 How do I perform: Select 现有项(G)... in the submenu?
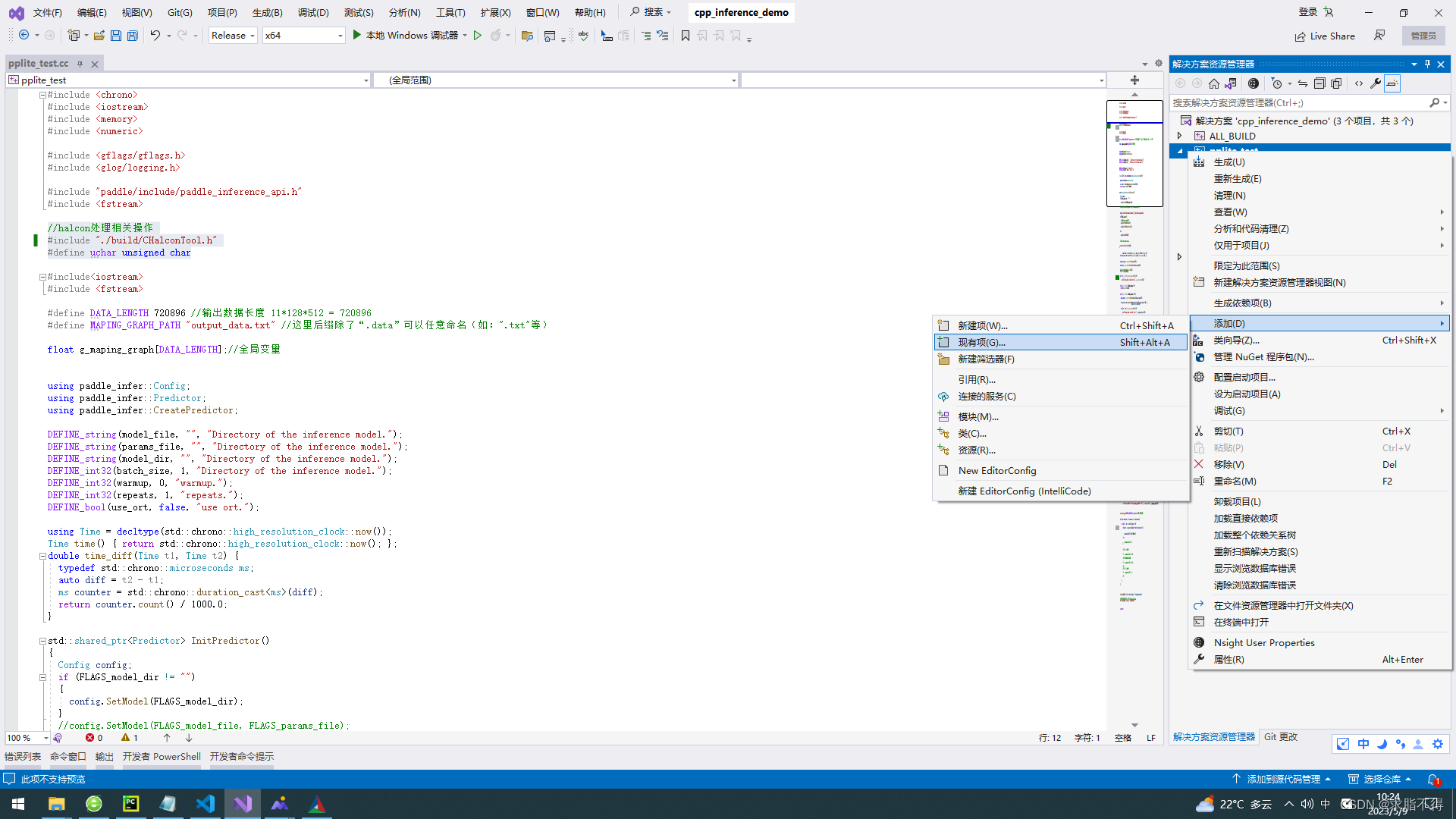point(981,343)
